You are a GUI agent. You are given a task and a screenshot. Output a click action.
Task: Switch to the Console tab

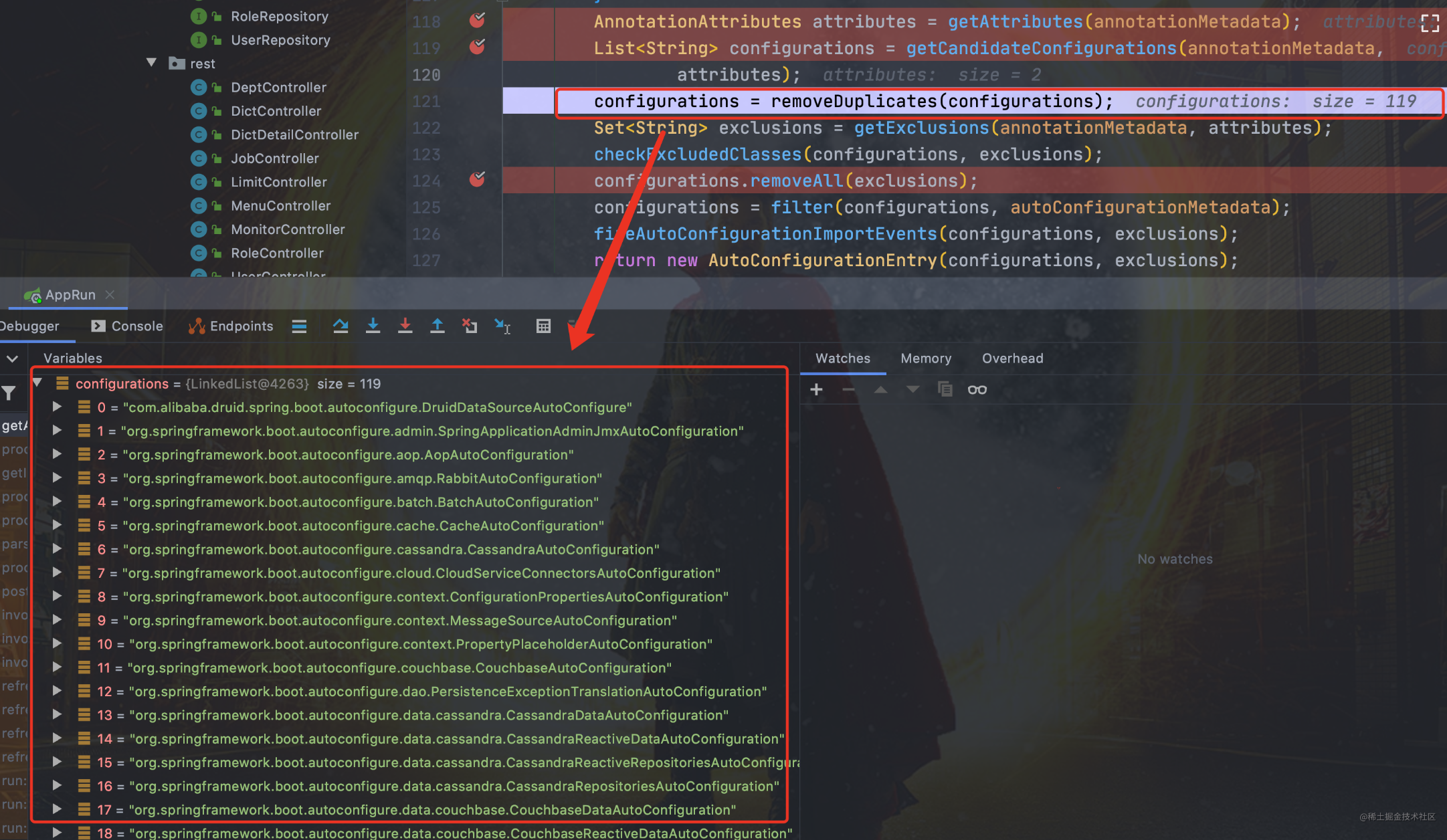pos(127,326)
